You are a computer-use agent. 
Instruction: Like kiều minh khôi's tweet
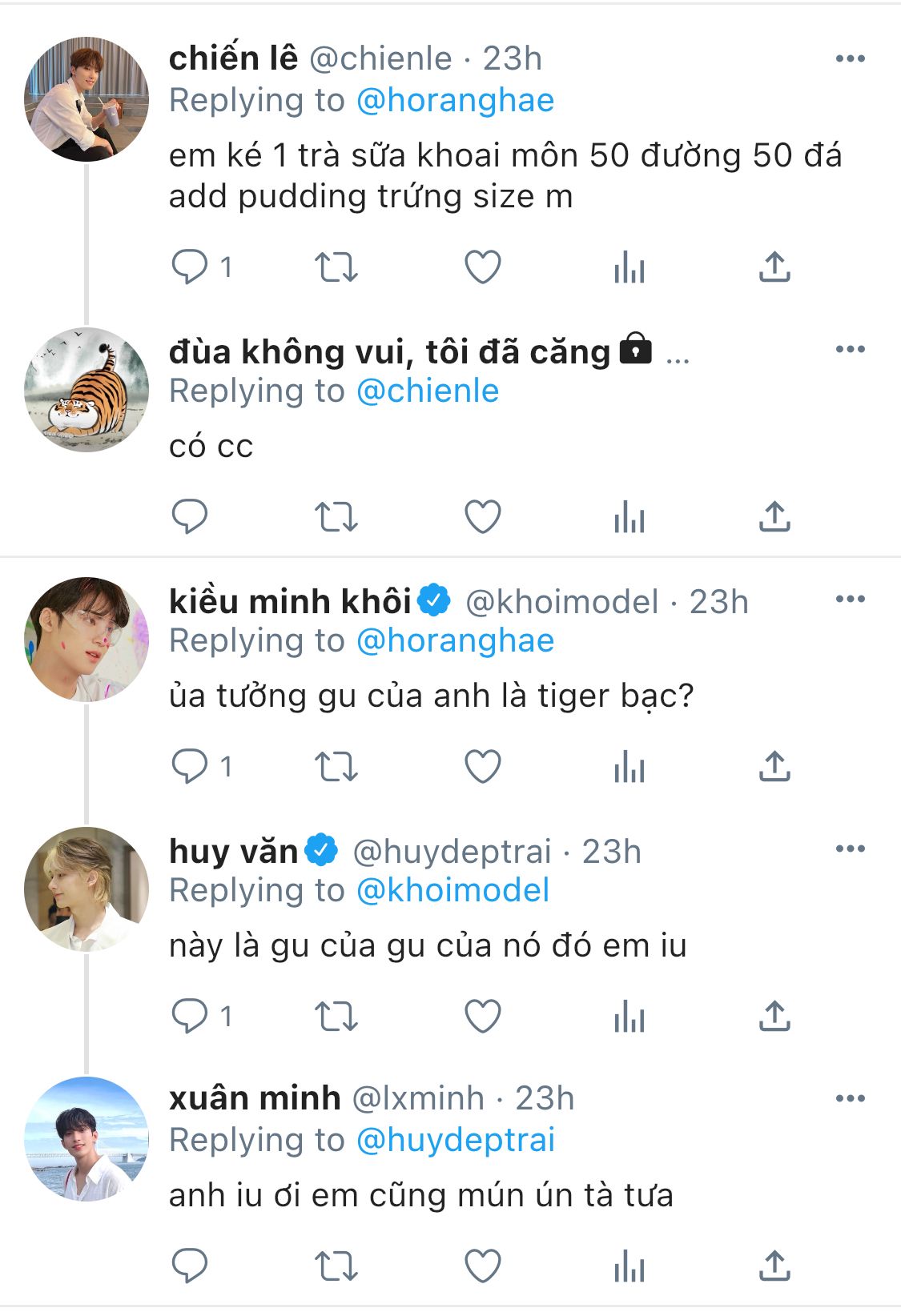483,767
